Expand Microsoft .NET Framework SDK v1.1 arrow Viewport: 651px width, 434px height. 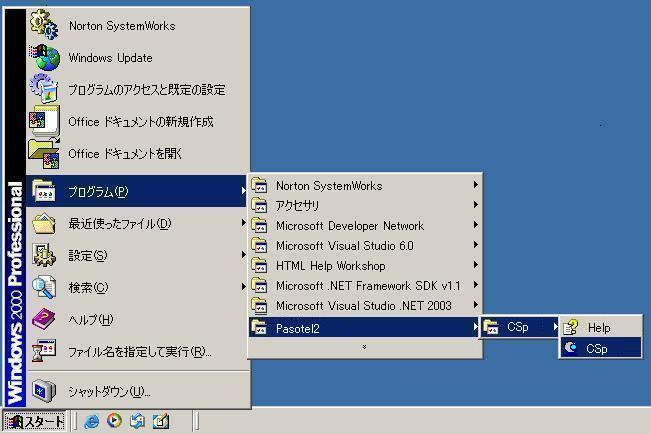coord(476,284)
